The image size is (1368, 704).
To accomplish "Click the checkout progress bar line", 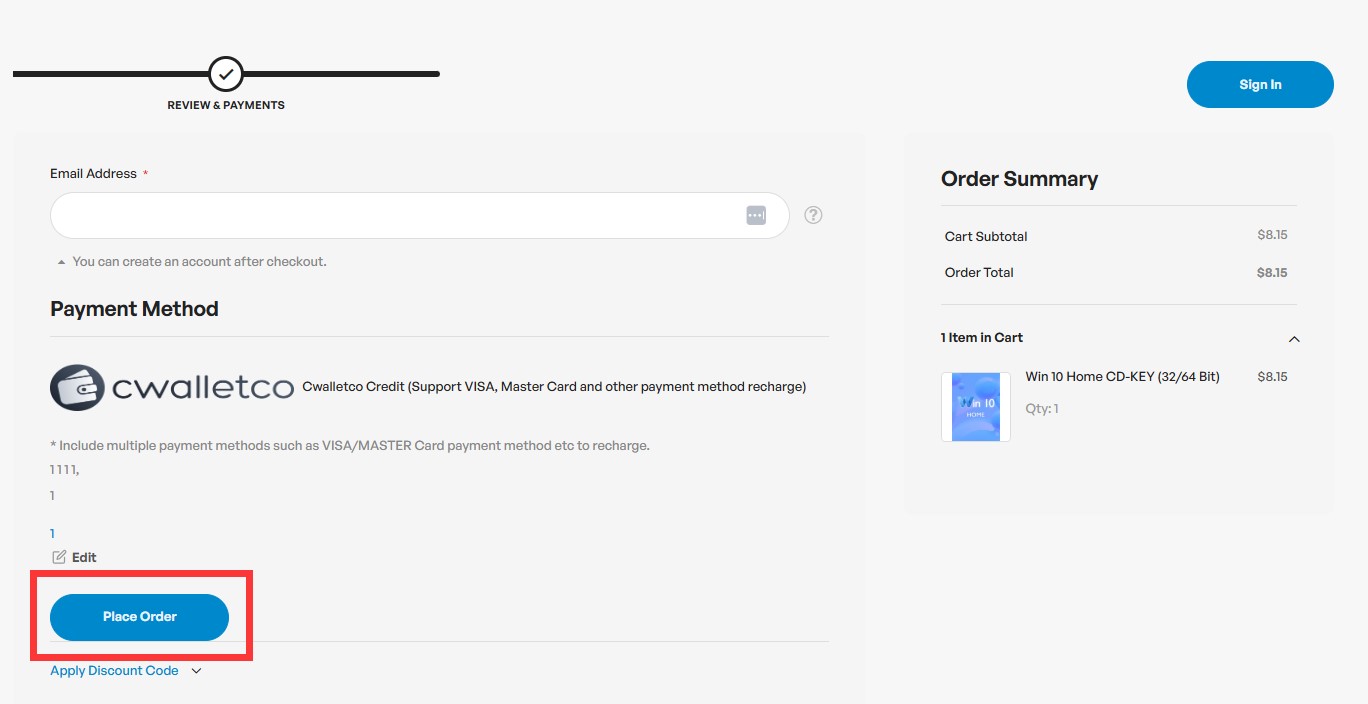I will click(x=340, y=74).
